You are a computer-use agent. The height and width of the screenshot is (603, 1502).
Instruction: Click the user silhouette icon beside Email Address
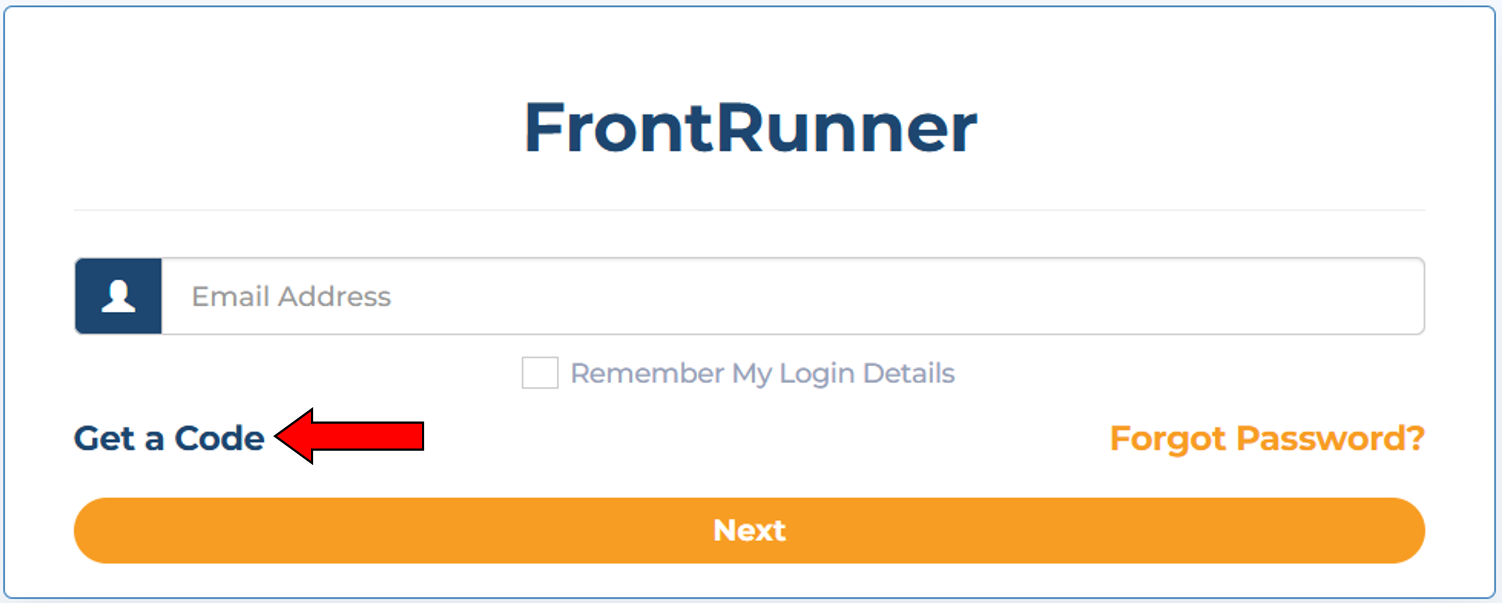118,295
